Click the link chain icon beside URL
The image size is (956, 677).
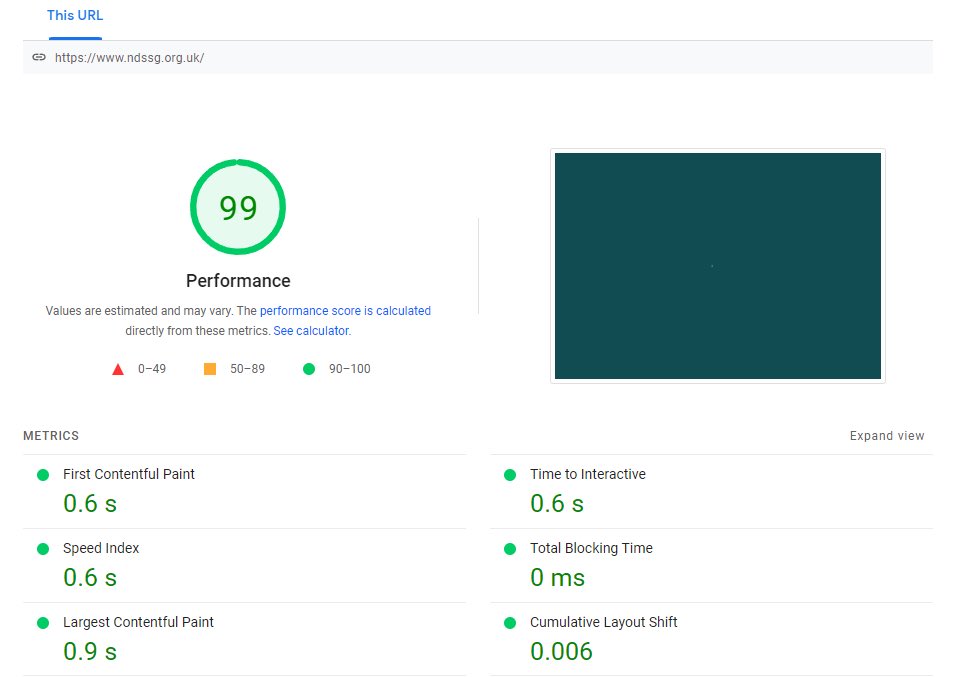point(39,57)
